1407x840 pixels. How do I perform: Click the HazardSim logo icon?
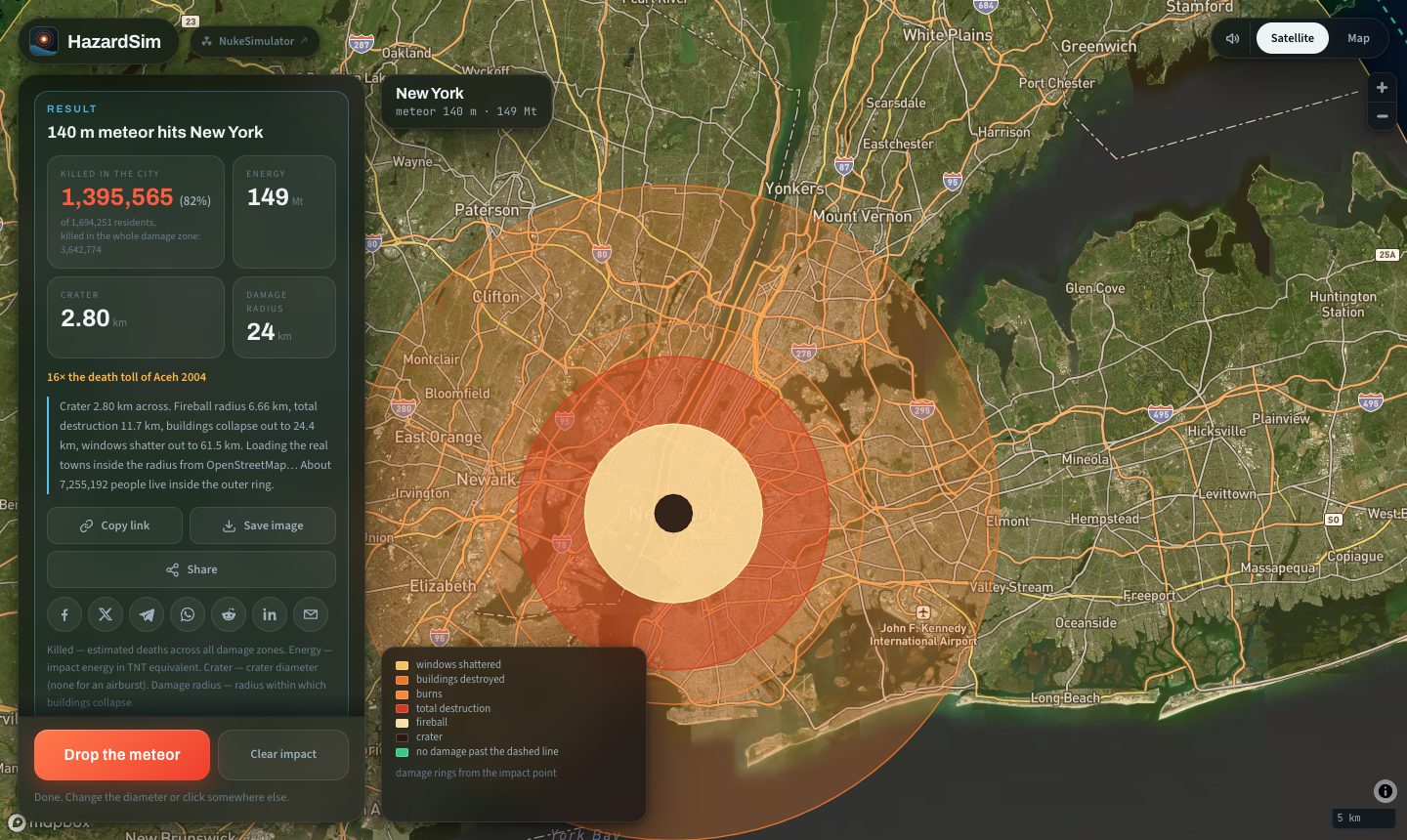point(43,41)
